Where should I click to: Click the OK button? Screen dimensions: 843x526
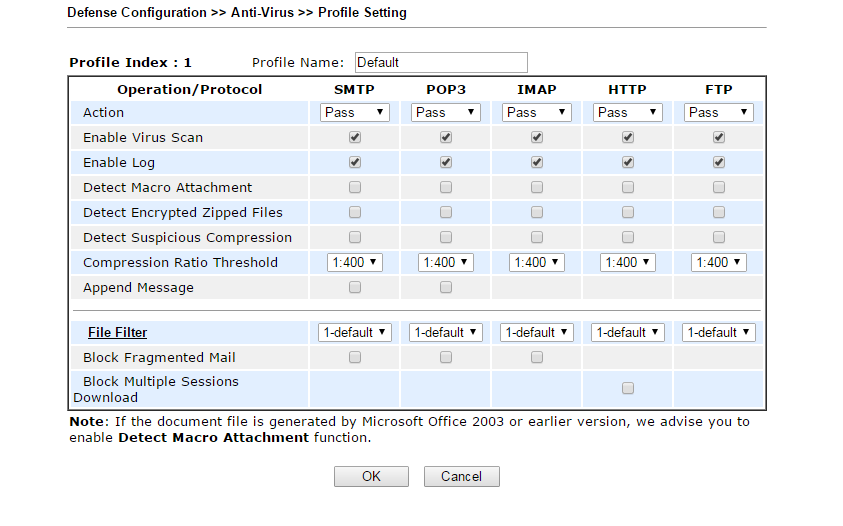pos(371,476)
